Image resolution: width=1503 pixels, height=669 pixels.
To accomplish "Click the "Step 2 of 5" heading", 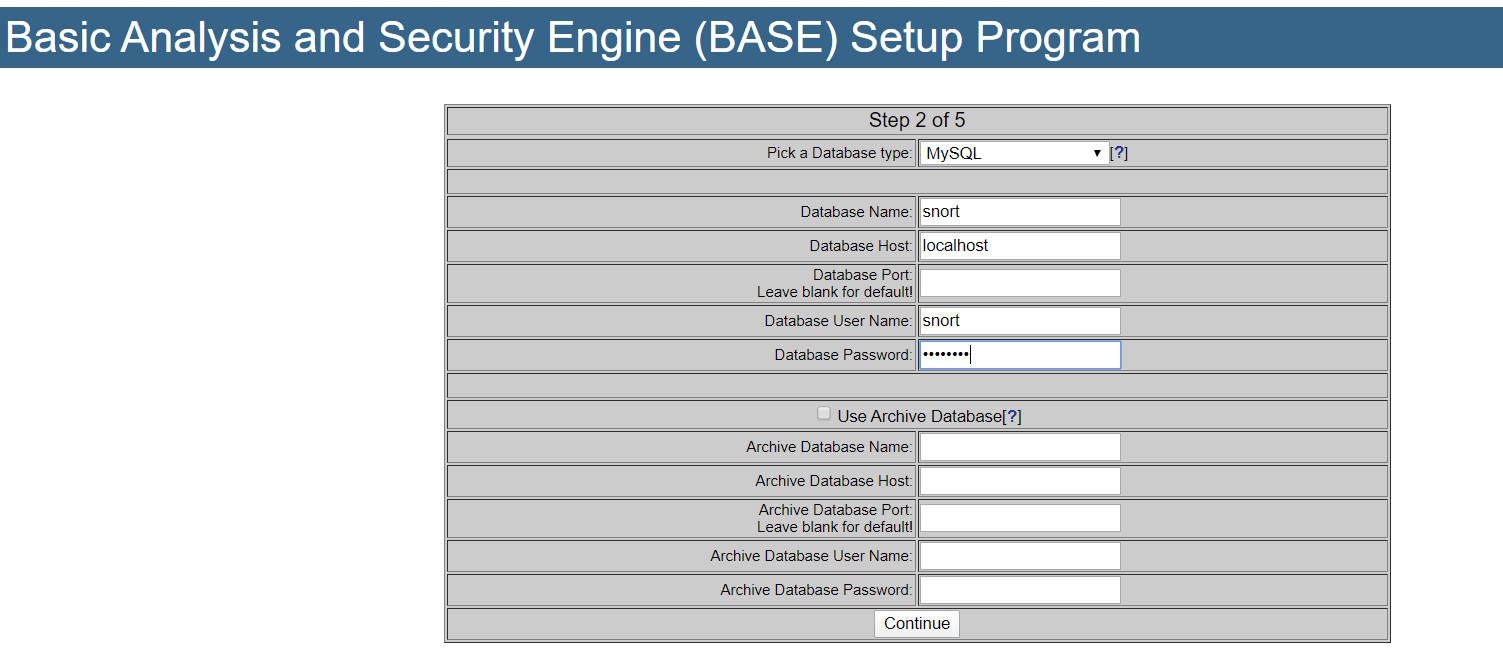I will (x=916, y=121).
